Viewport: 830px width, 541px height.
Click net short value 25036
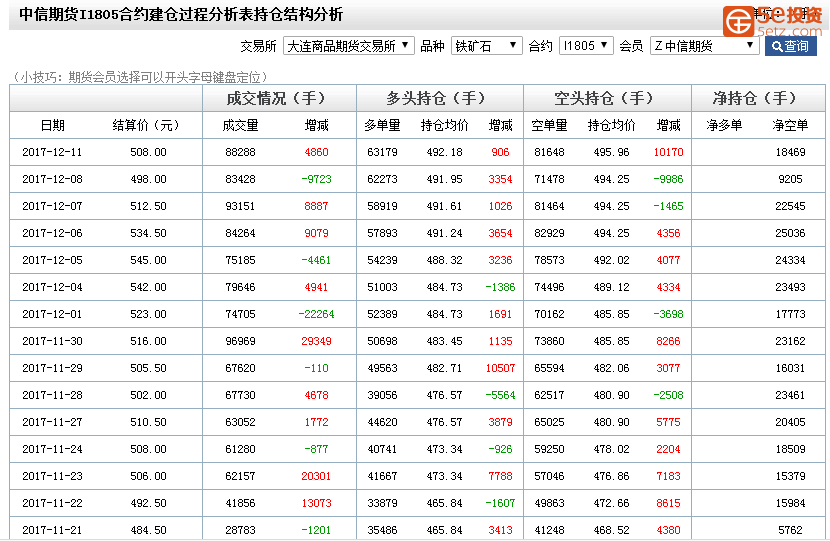(x=790, y=233)
